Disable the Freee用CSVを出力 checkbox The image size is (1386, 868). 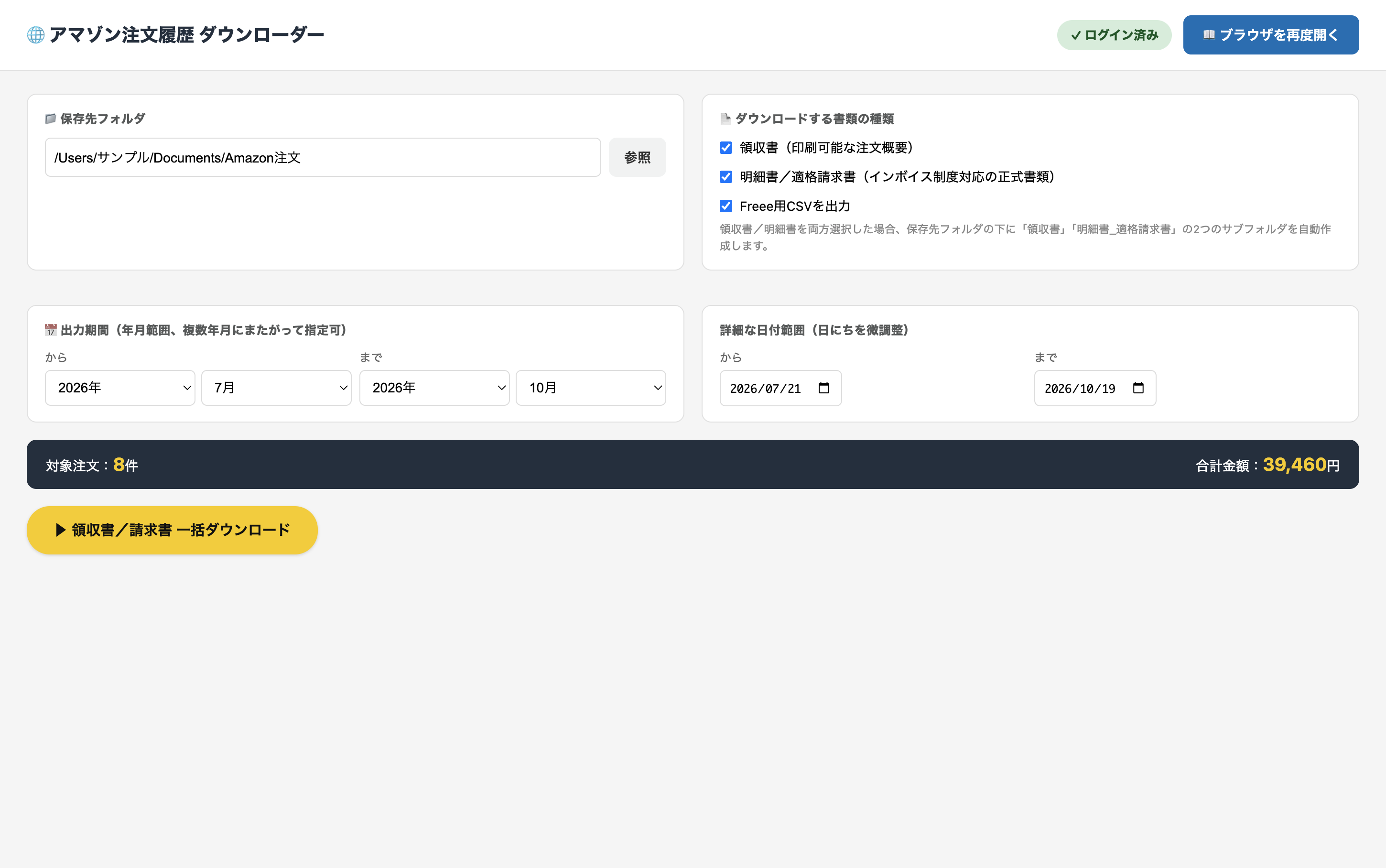click(726, 206)
